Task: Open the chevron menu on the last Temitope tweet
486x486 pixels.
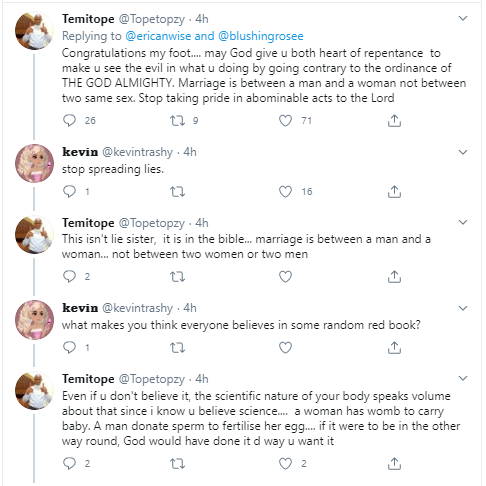Action: tap(463, 378)
